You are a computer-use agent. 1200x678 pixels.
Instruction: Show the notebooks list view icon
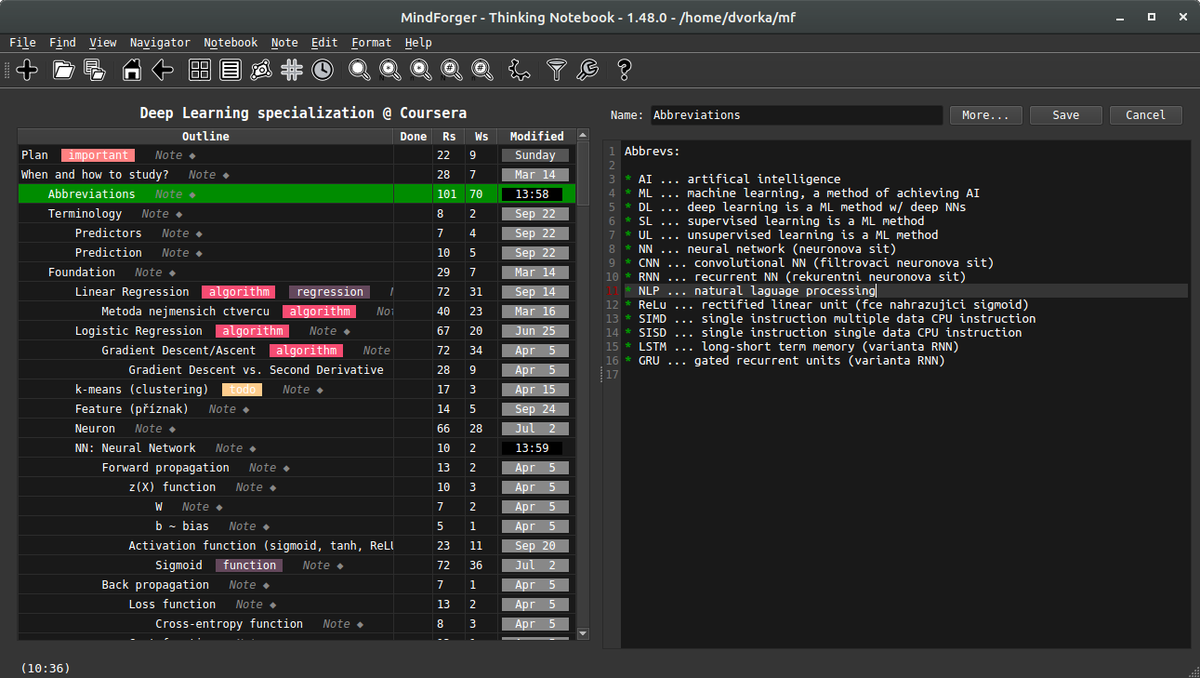(x=231, y=70)
